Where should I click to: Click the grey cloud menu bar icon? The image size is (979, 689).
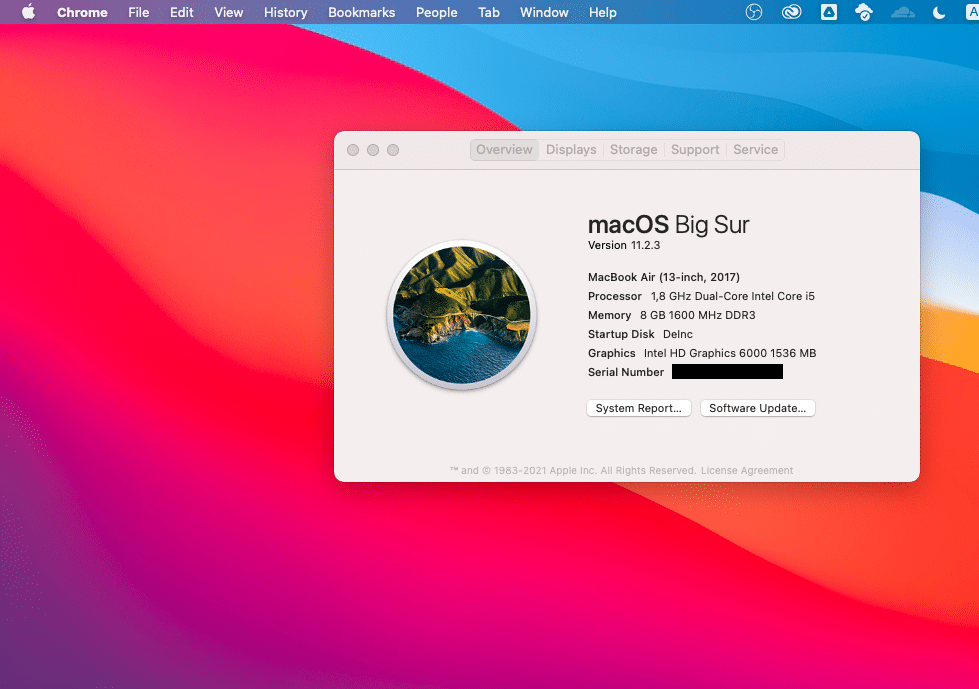click(902, 12)
